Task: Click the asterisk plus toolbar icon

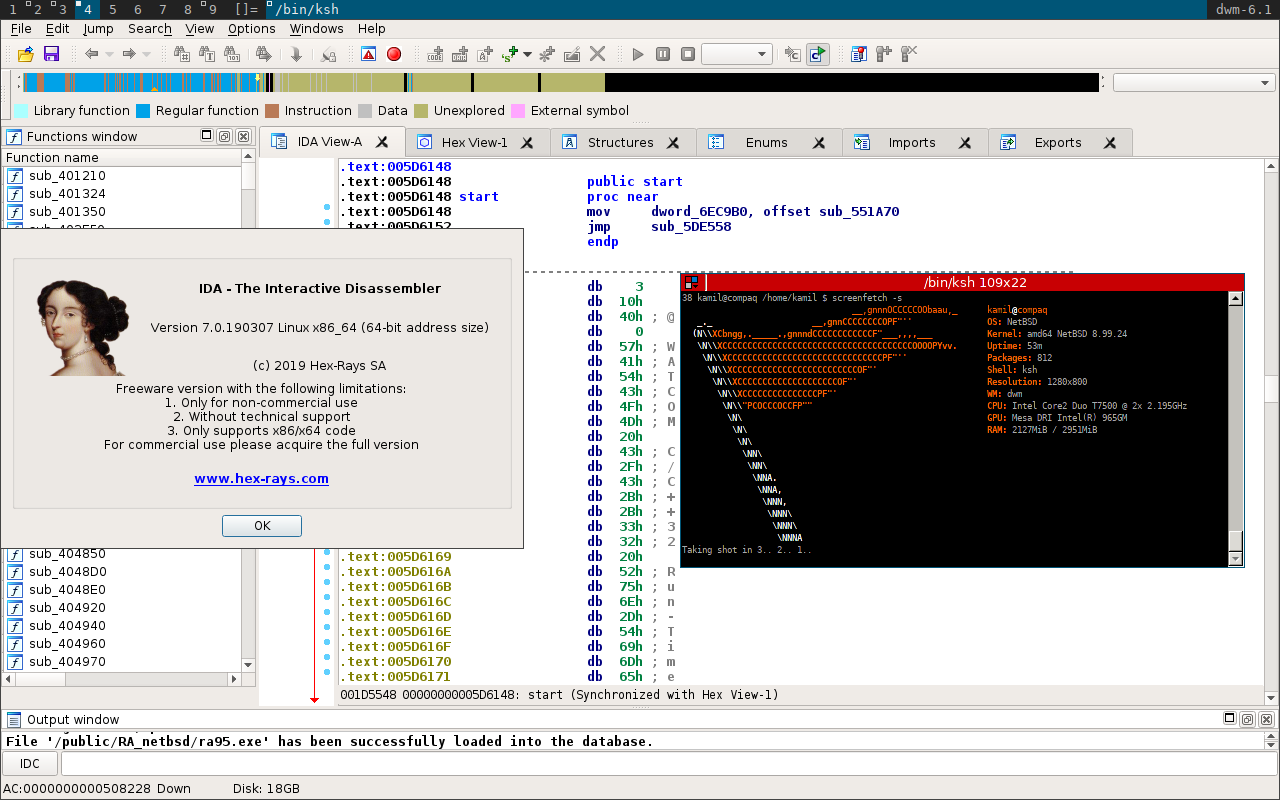Action: [x=547, y=54]
